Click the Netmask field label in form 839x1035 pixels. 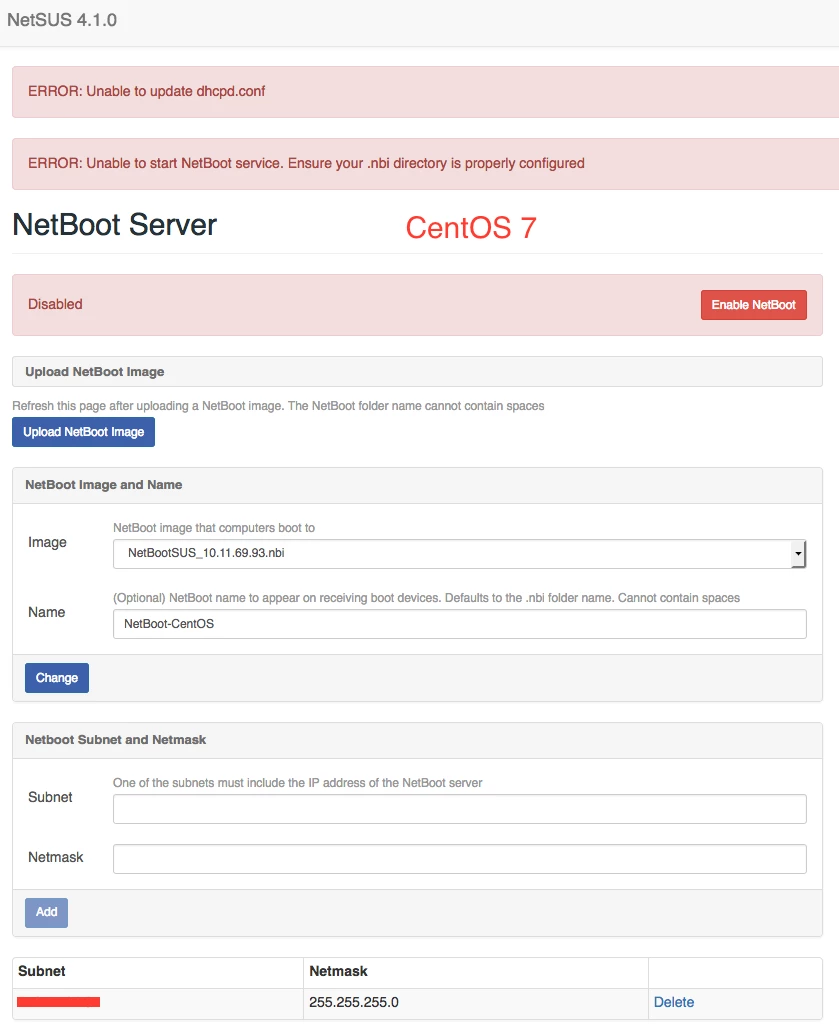click(x=55, y=857)
